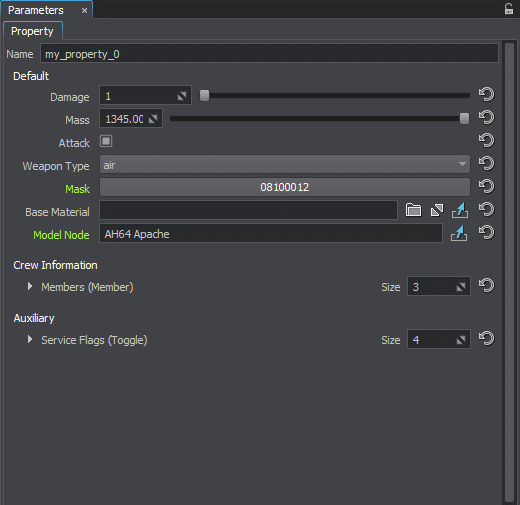Expand the Members (Member) array
The height and width of the screenshot is (505, 520).
click(x=30, y=286)
